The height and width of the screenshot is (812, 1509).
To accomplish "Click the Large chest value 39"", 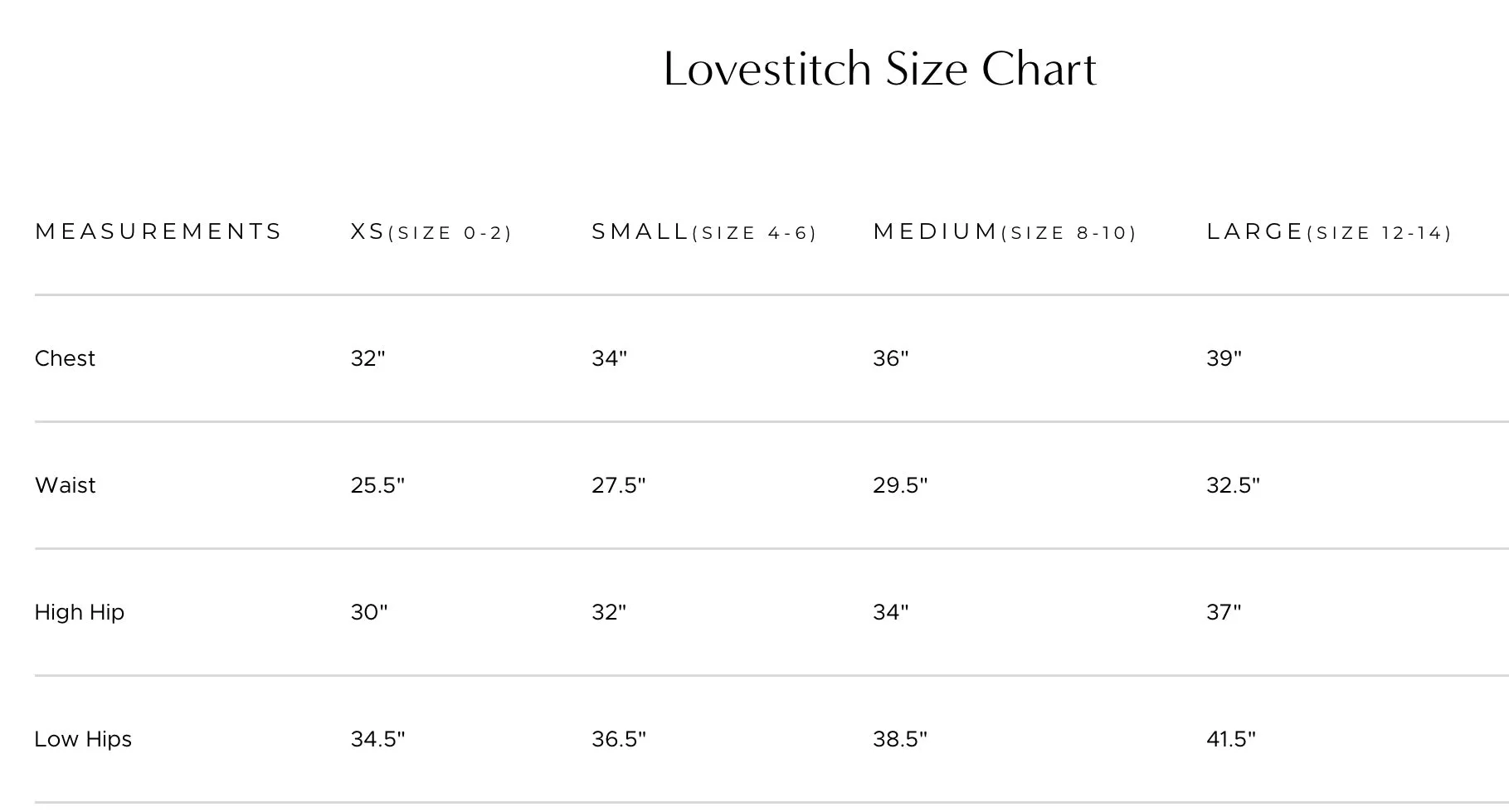I will (x=1224, y=358).
